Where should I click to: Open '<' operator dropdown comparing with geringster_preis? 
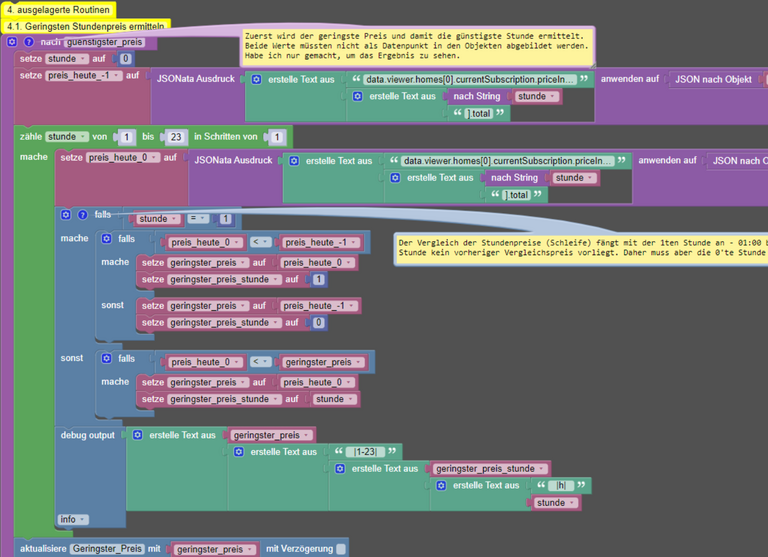(260, 362)
